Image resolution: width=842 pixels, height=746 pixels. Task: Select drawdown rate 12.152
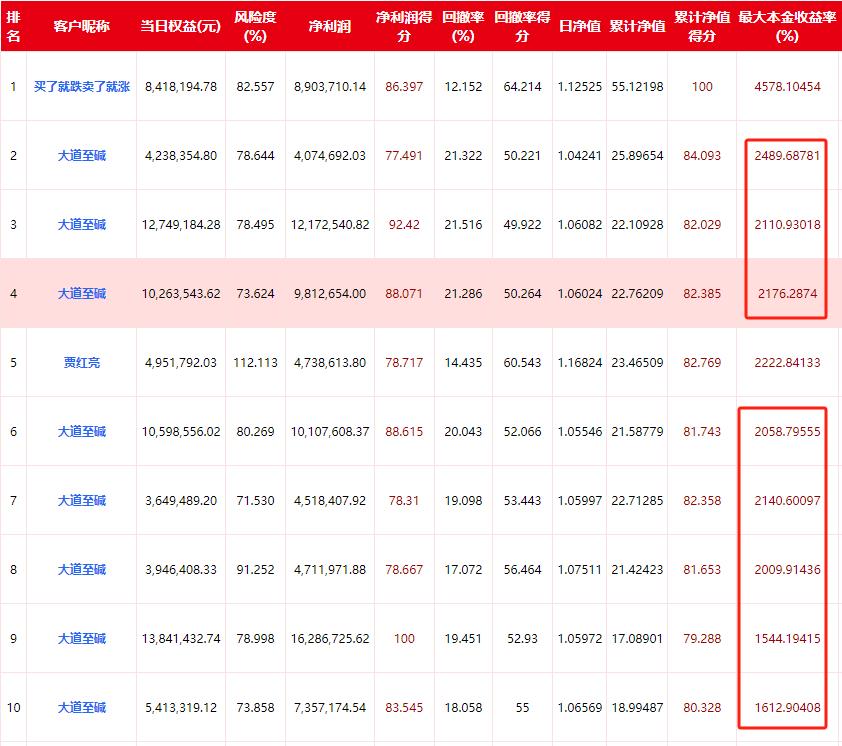point(463,86)
